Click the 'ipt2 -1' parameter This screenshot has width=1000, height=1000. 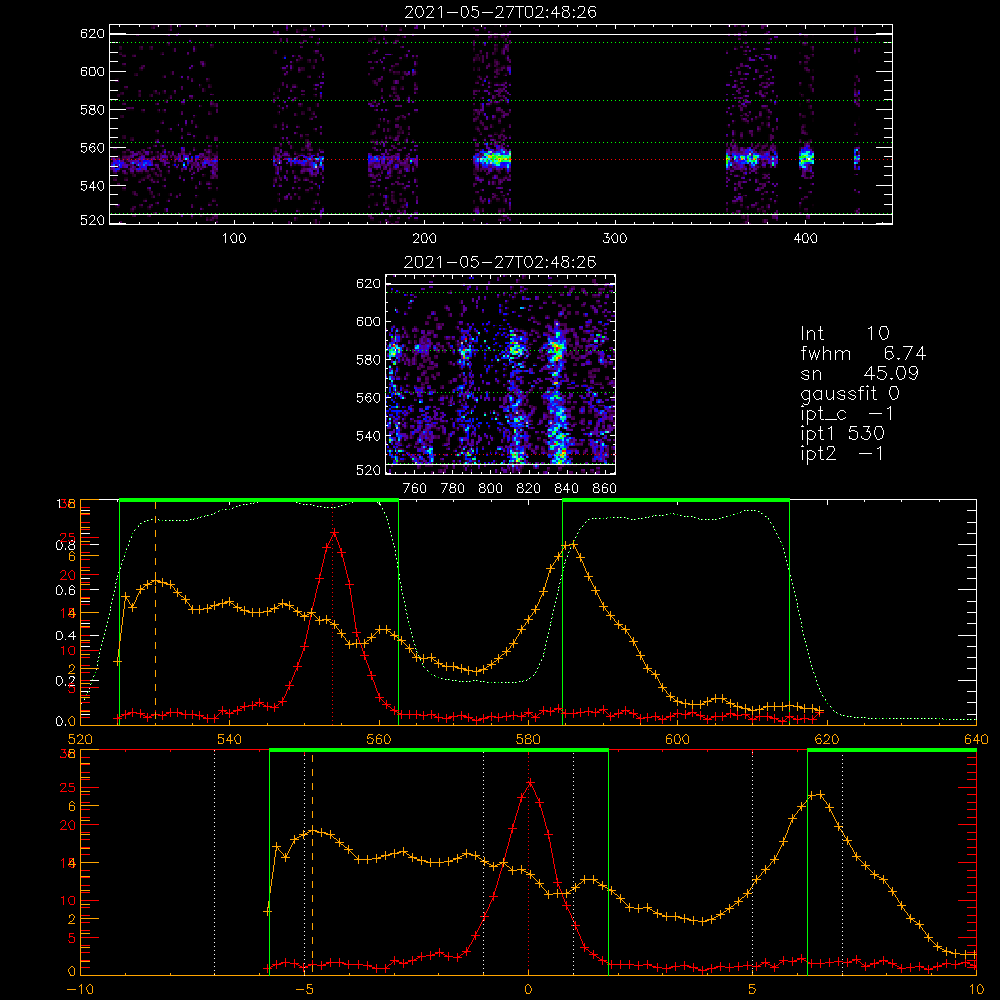pos(842,453)
